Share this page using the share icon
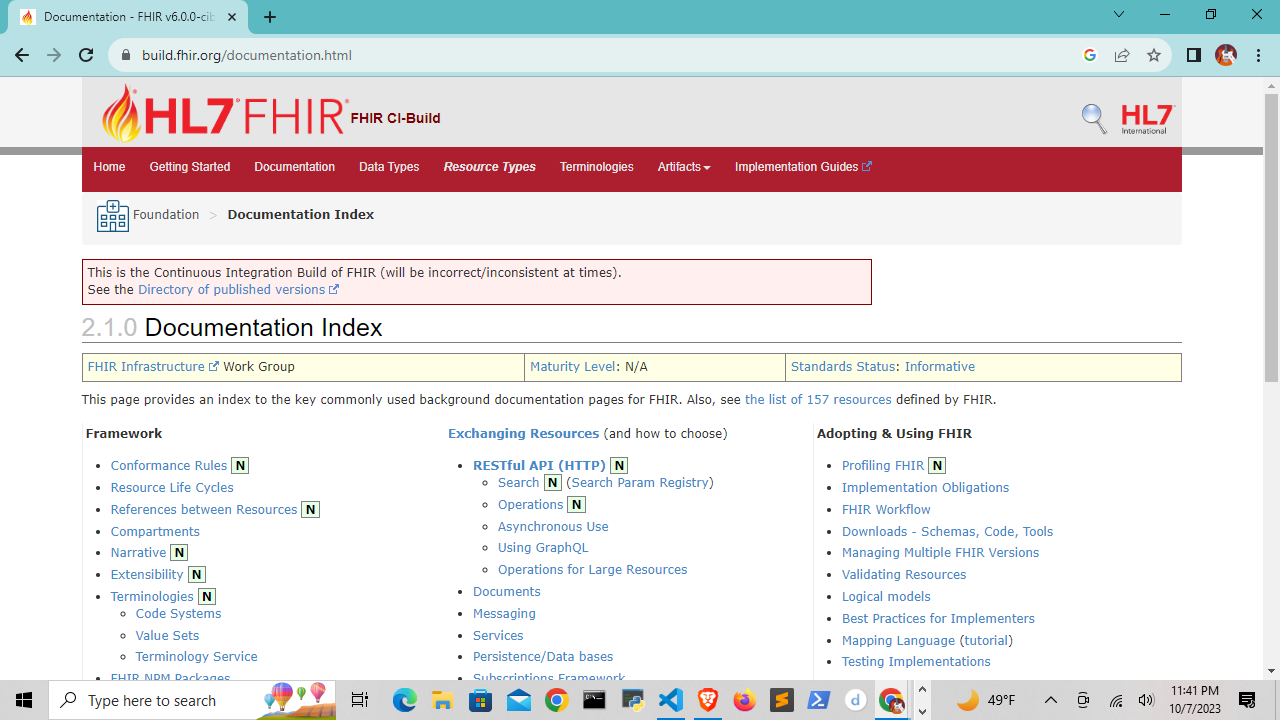The image size is (1280, 720). pos(1122,55)
